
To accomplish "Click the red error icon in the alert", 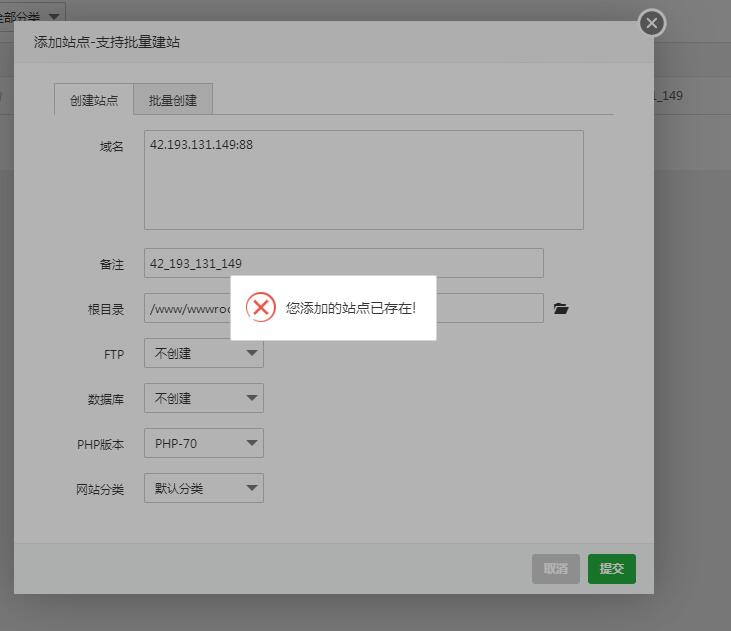I will coord(261,308).
